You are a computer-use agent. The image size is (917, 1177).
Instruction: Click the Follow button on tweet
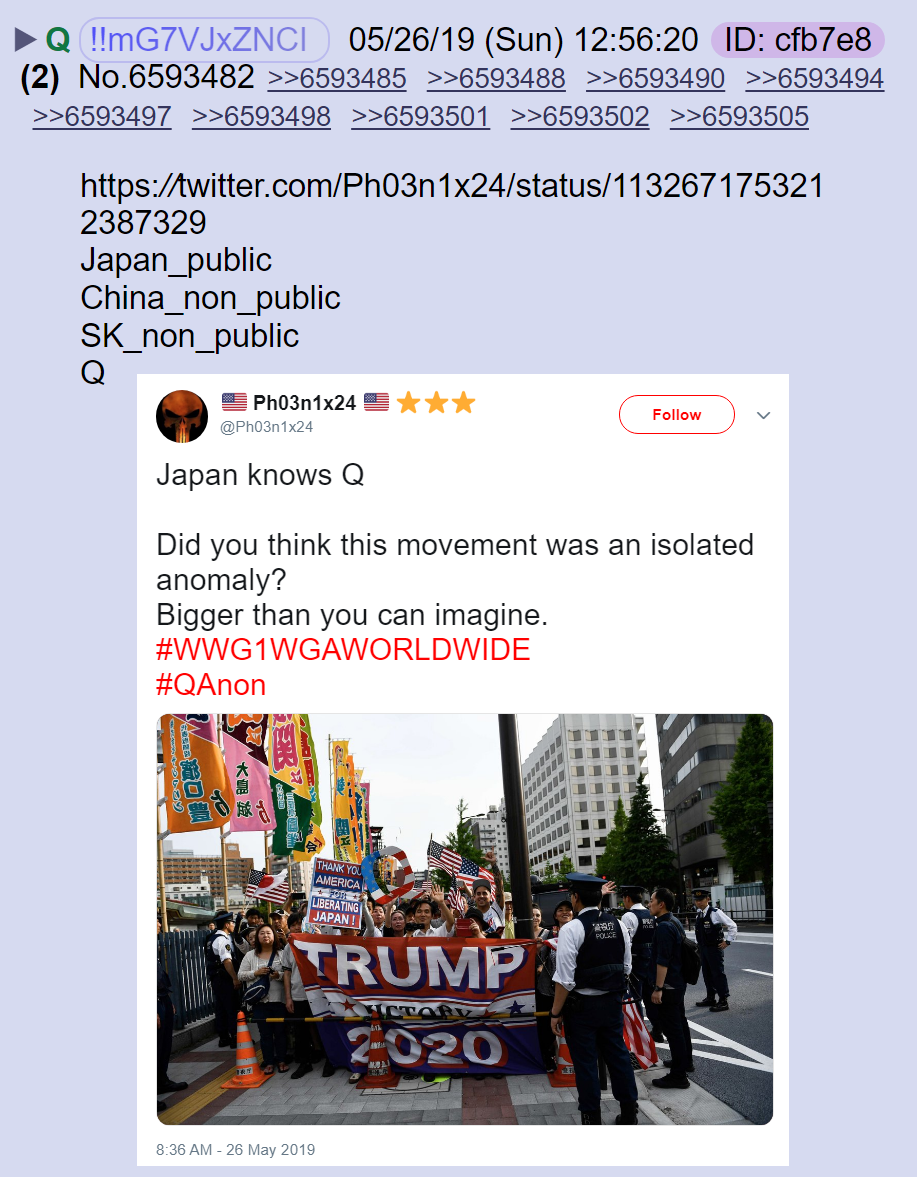[676, 414]
